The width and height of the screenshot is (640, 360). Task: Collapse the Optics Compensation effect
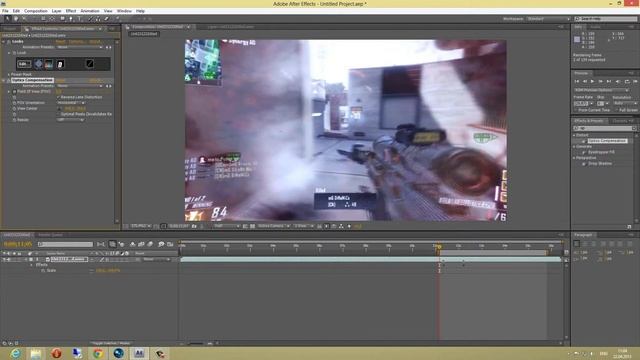coord(4,80)
